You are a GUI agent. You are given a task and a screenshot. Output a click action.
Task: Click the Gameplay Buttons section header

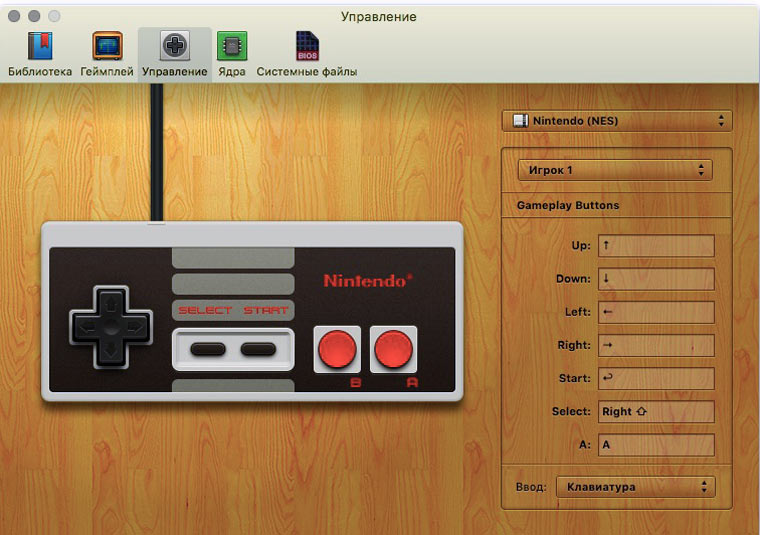568,205
